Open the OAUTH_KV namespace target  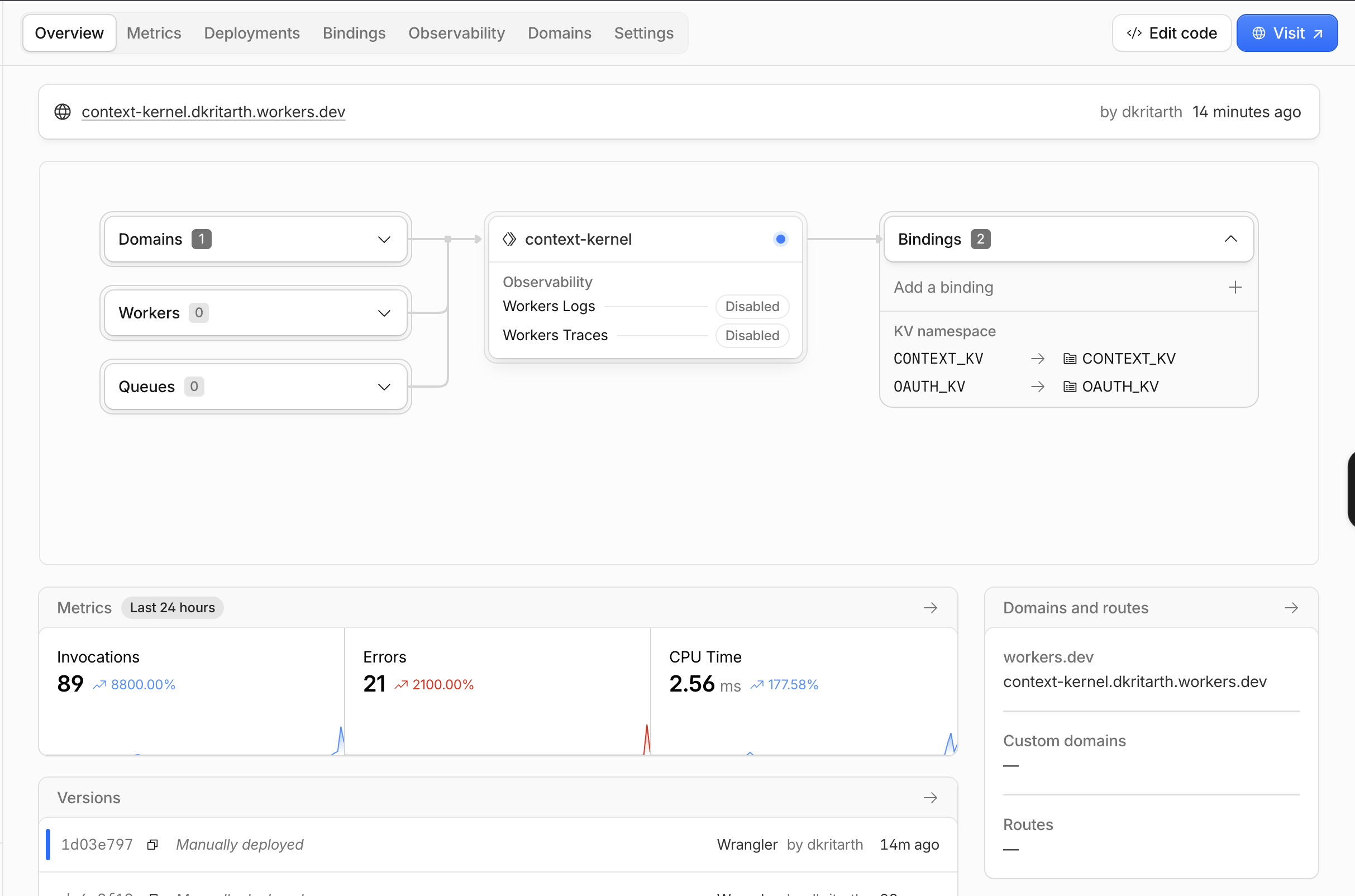click(x=1120, y=387)
